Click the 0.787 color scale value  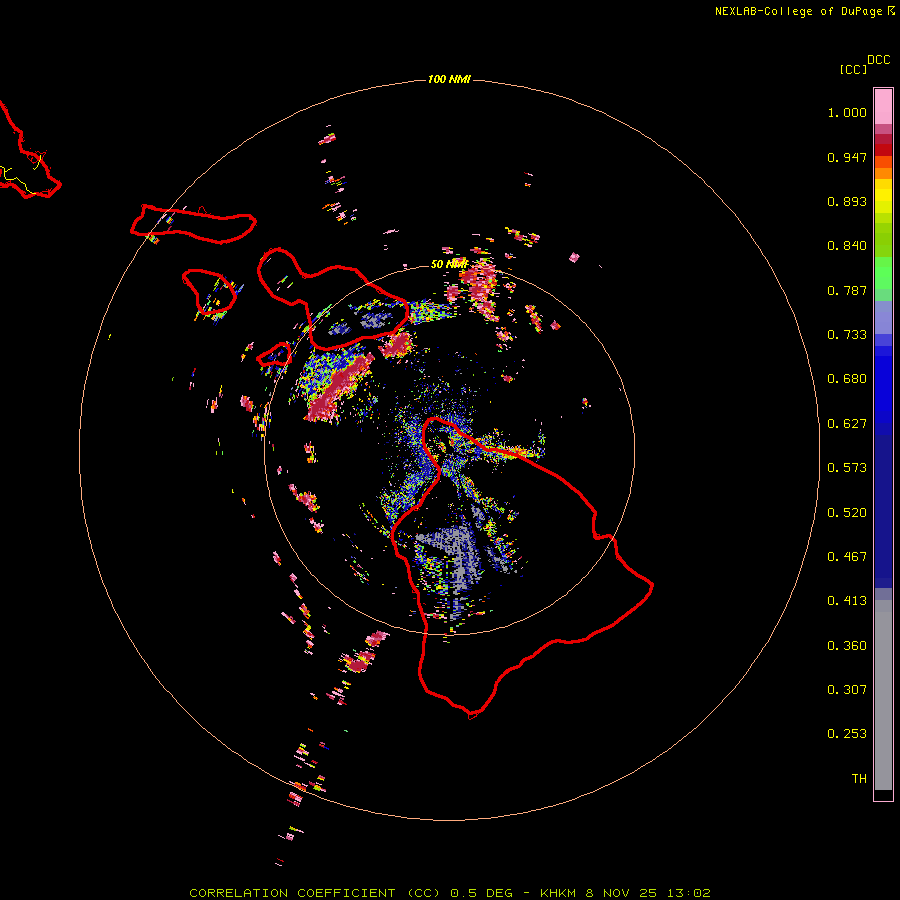[x=847, y=290]
